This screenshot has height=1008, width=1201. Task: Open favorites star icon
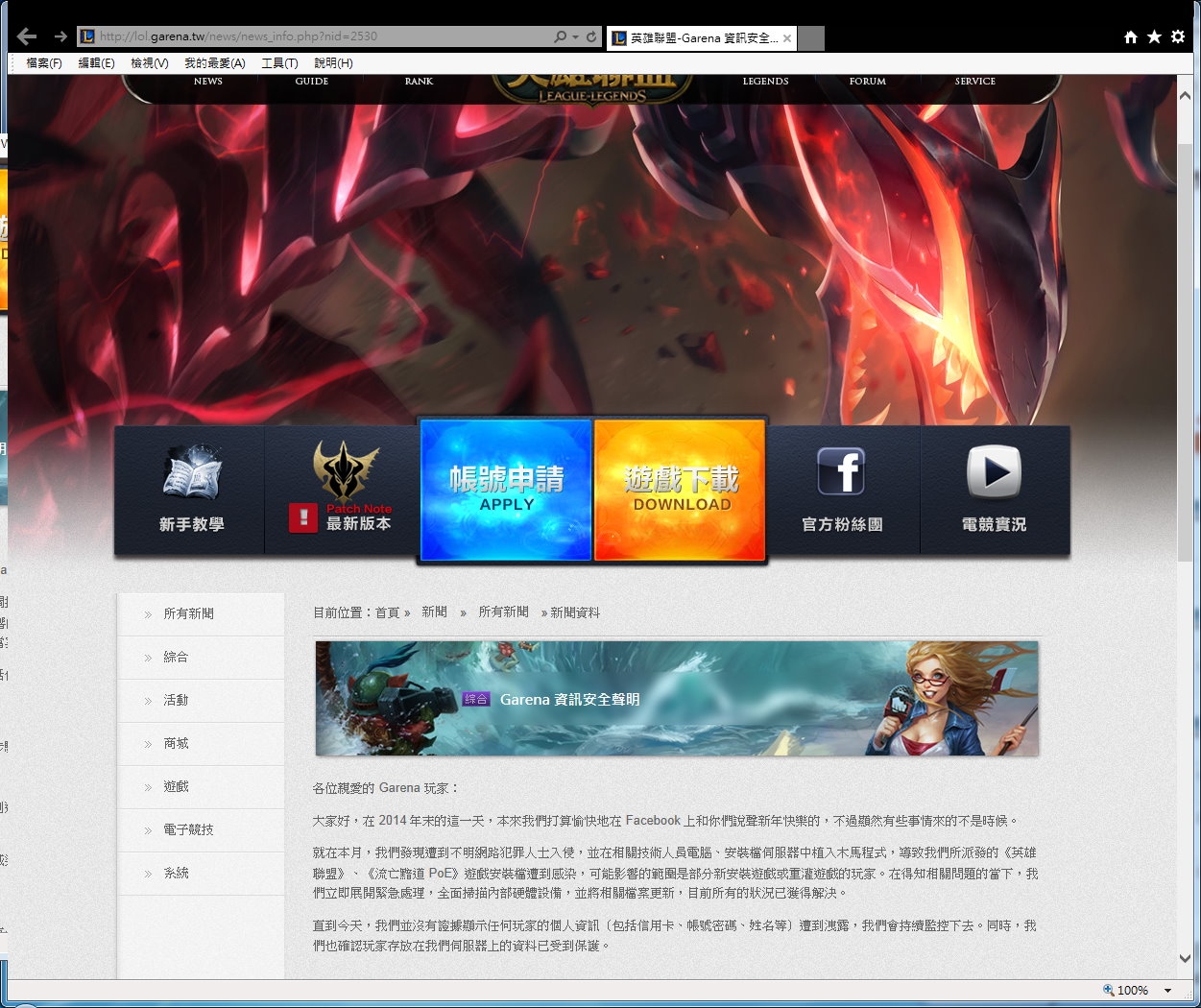1154,36
